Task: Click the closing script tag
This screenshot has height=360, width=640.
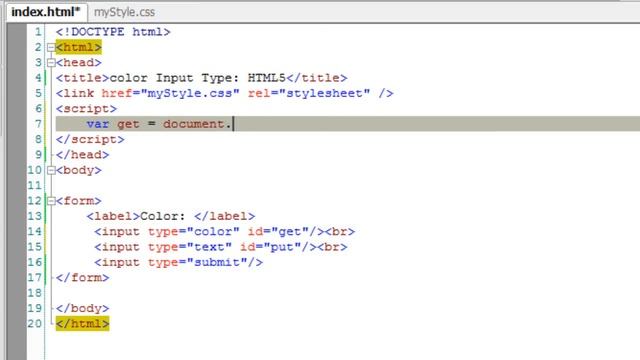Action: pyautogui.click(x=90, y=140)
